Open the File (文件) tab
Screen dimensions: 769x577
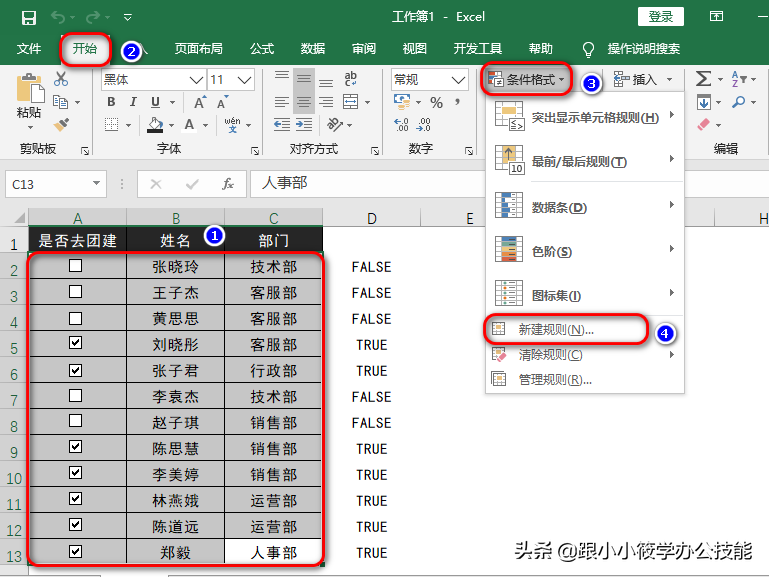pyautogui.click(x=28, y=49)
